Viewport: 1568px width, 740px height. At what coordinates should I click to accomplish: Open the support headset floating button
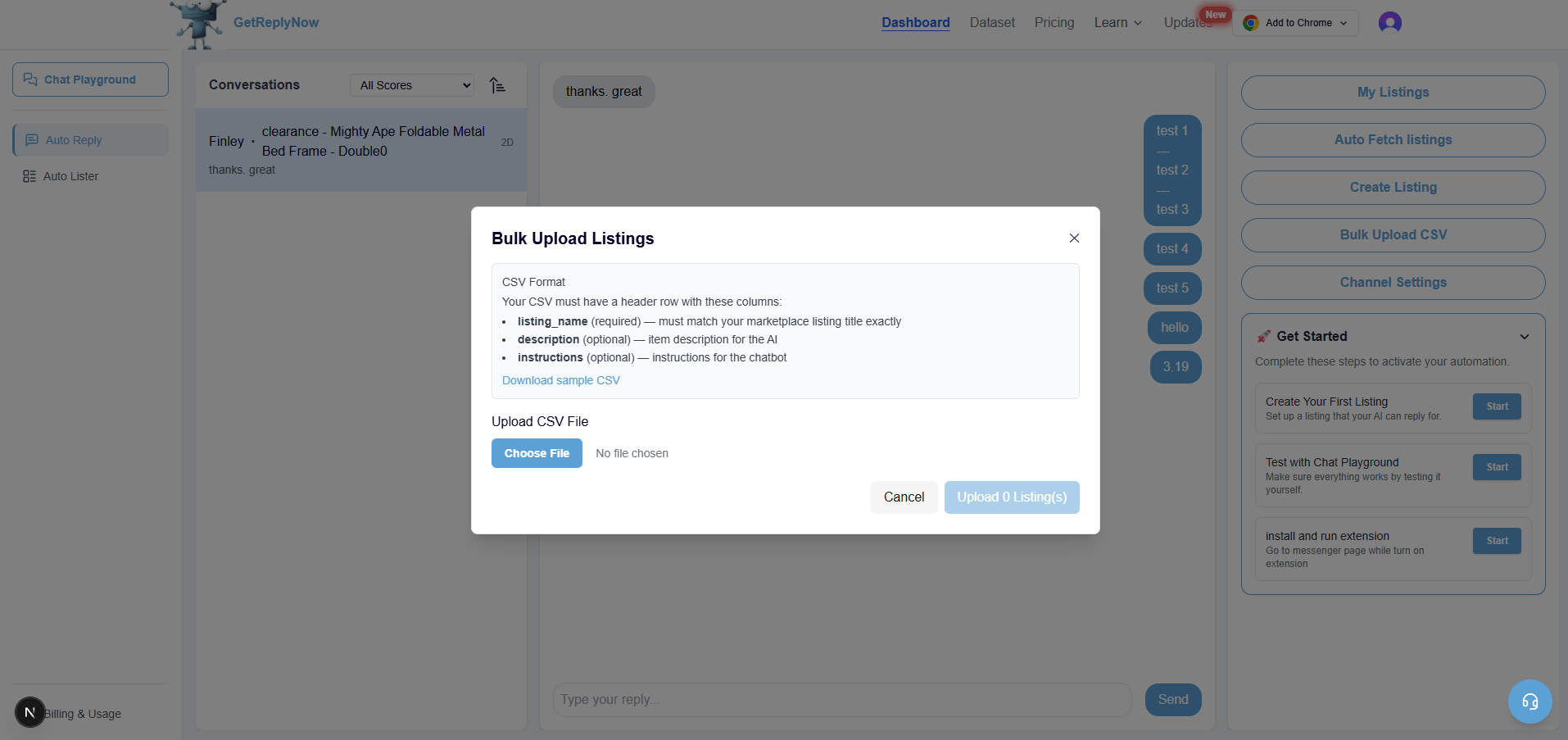tap(1529, 701)
